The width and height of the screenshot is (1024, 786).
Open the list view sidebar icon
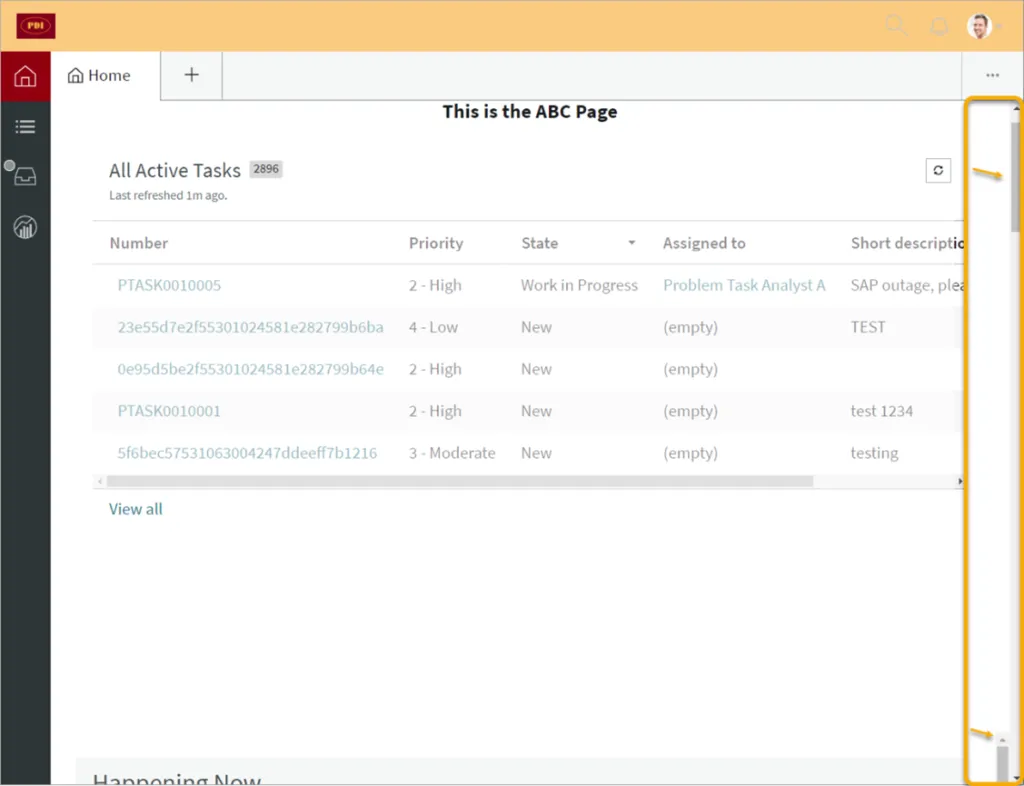25,127
